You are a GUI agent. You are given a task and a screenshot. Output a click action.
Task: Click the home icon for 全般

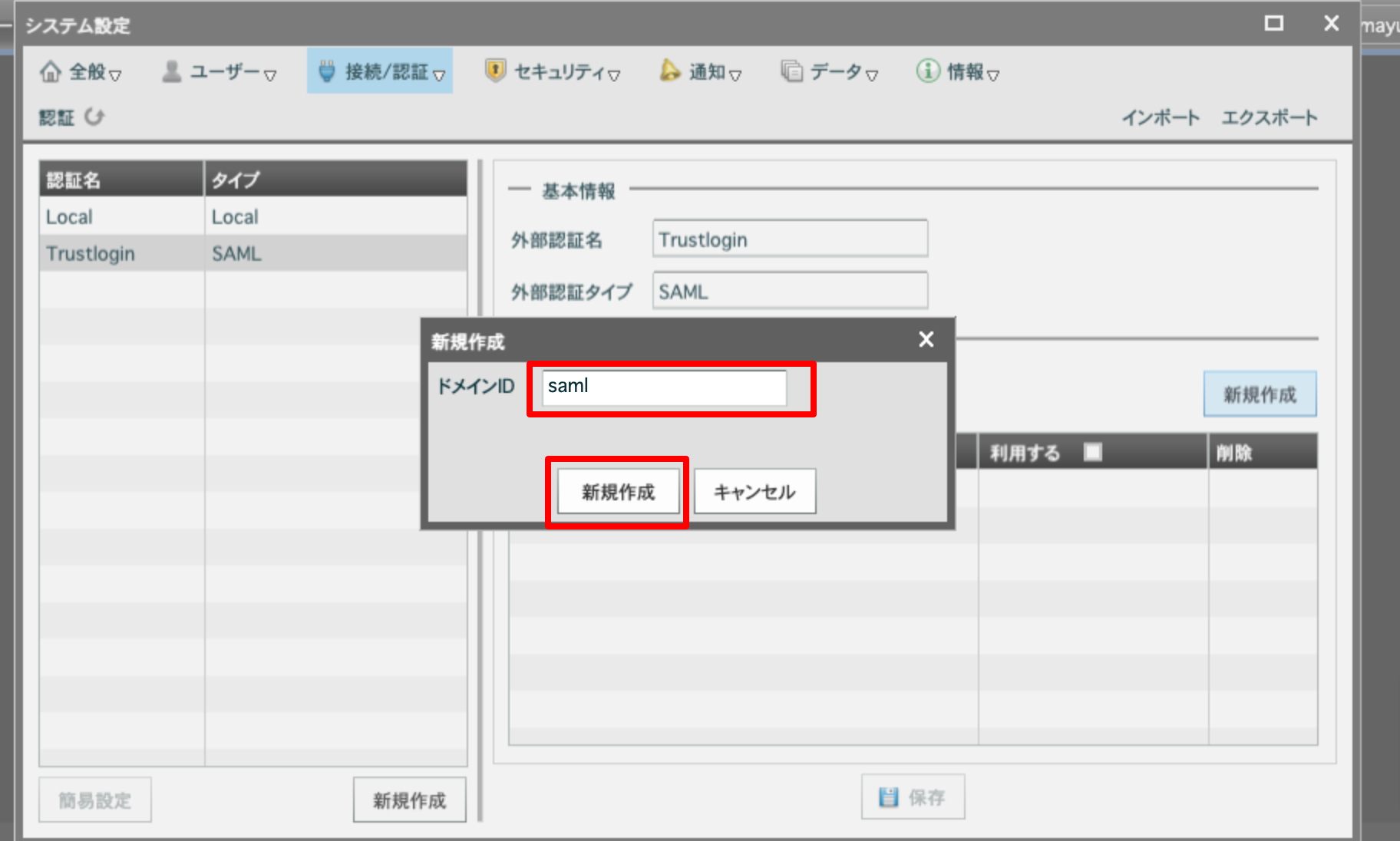click(51, 71)
